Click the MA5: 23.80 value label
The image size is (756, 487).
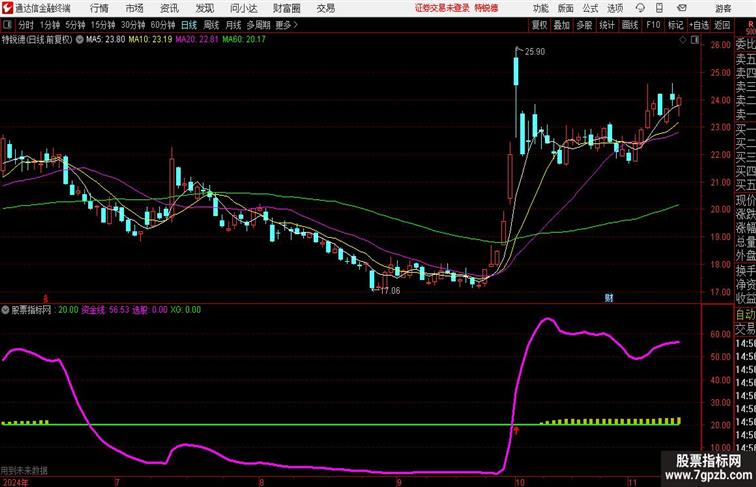(106, 40)
